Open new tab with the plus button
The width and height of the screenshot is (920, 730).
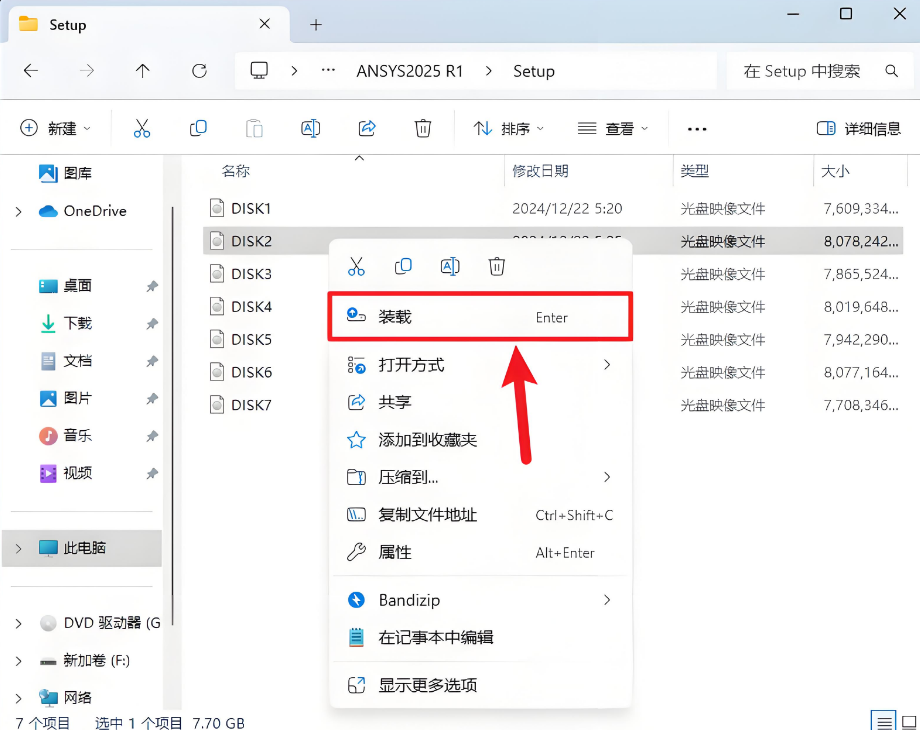pos(316,25)
